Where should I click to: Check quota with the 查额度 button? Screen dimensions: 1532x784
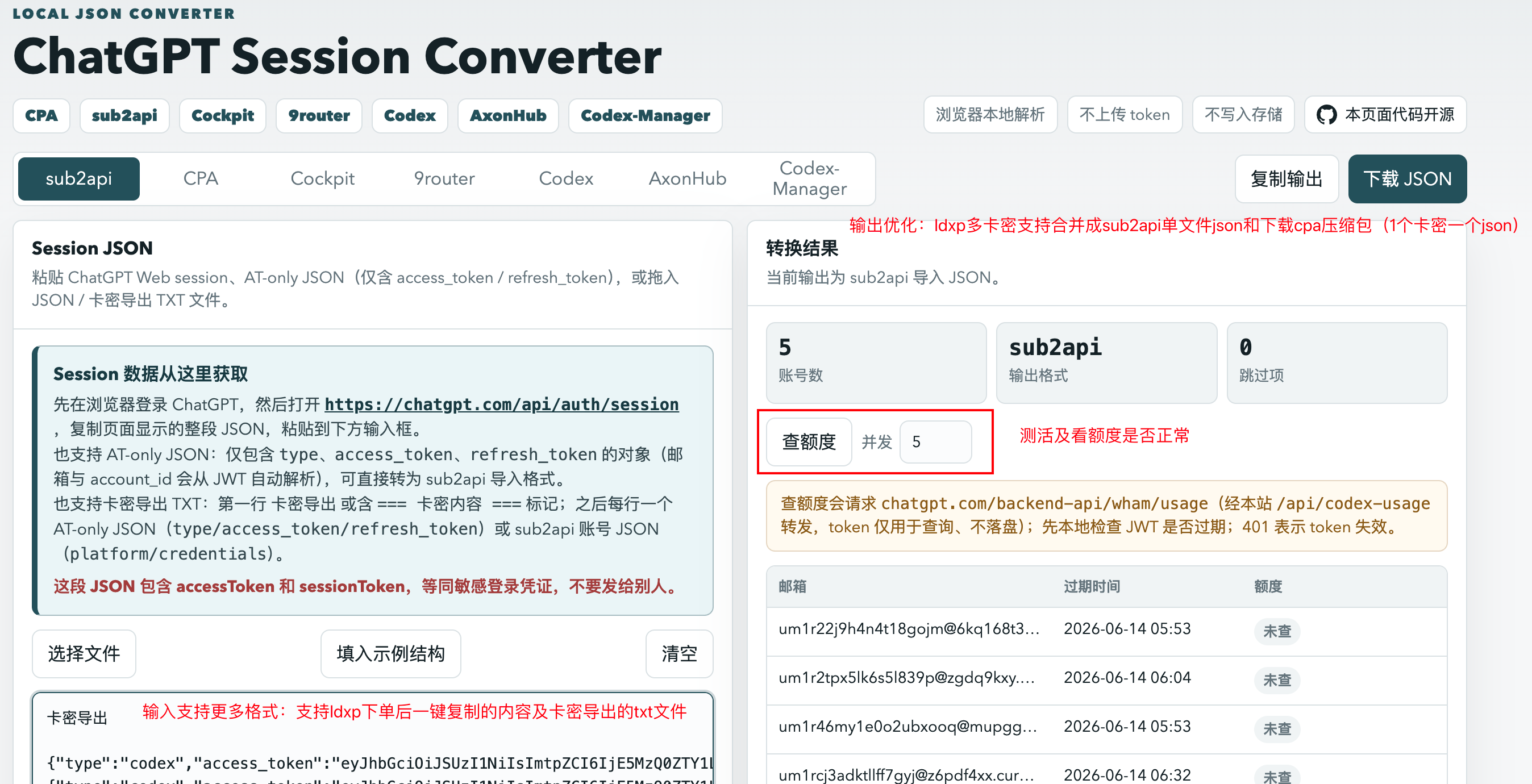(809, 441)
